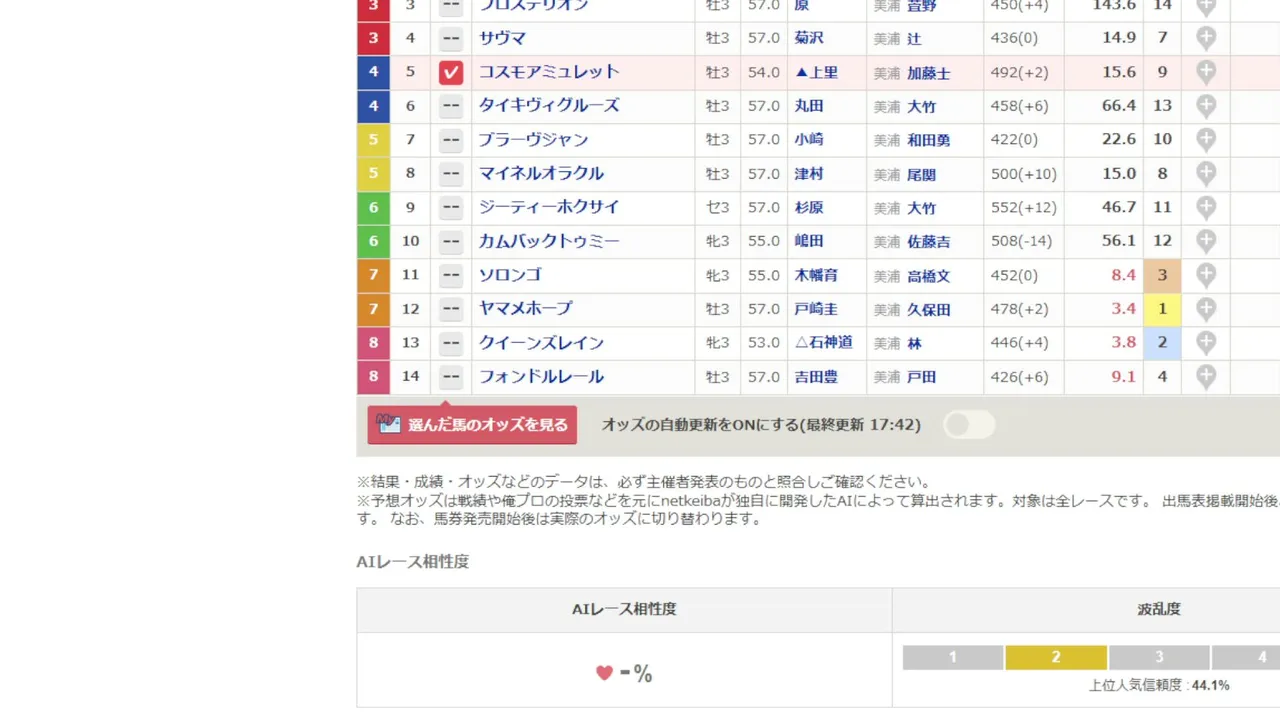Open horse page for ジーティーホクサイ
This screenshot has width=1280, height=720.
pos(549,207)
